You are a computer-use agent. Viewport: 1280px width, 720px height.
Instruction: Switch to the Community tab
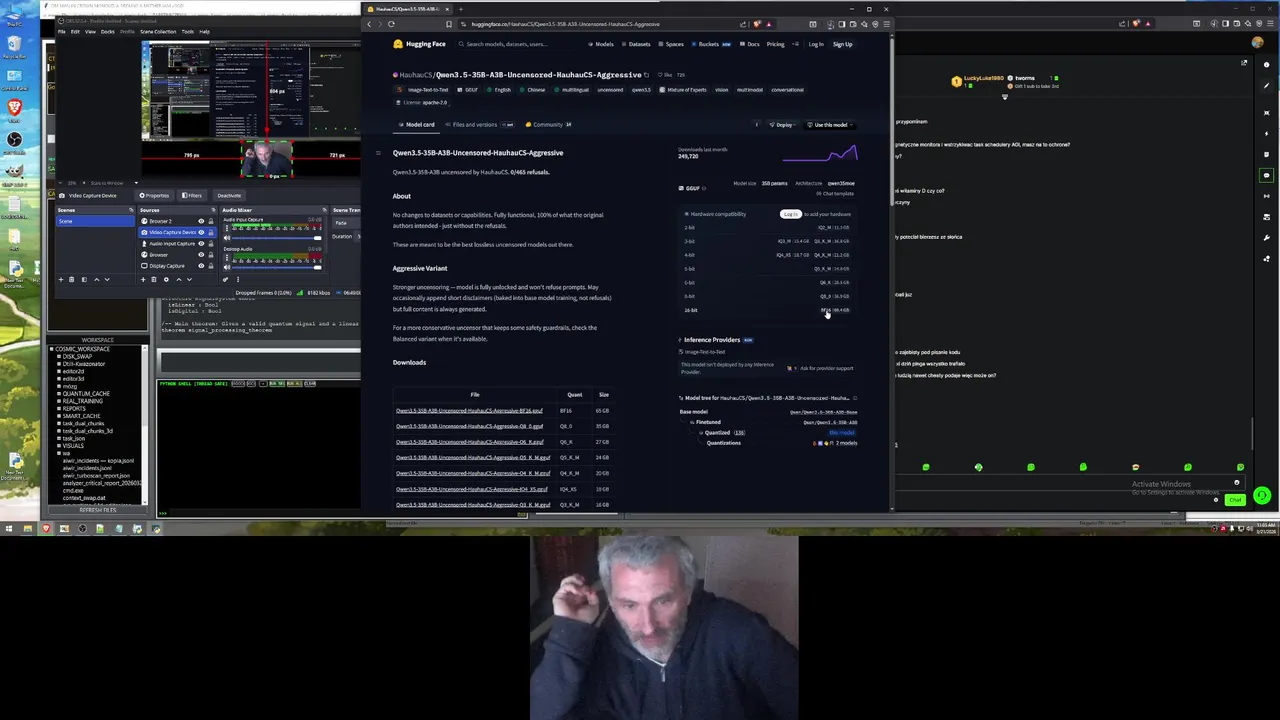click(x=548, y=125)
